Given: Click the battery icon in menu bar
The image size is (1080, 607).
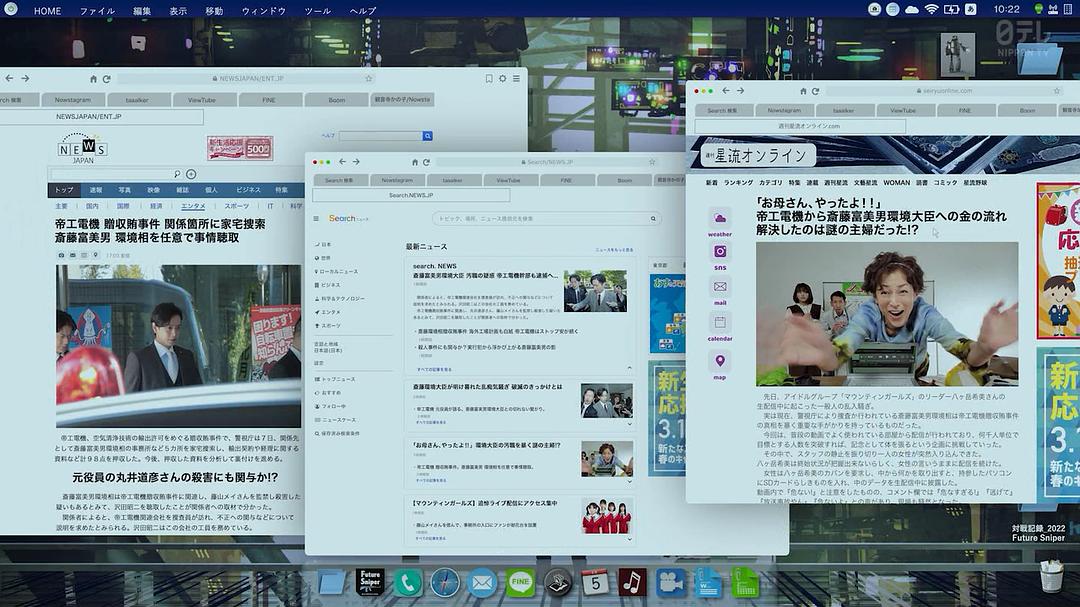Looking at the screenshot, I should click(951, 10).
